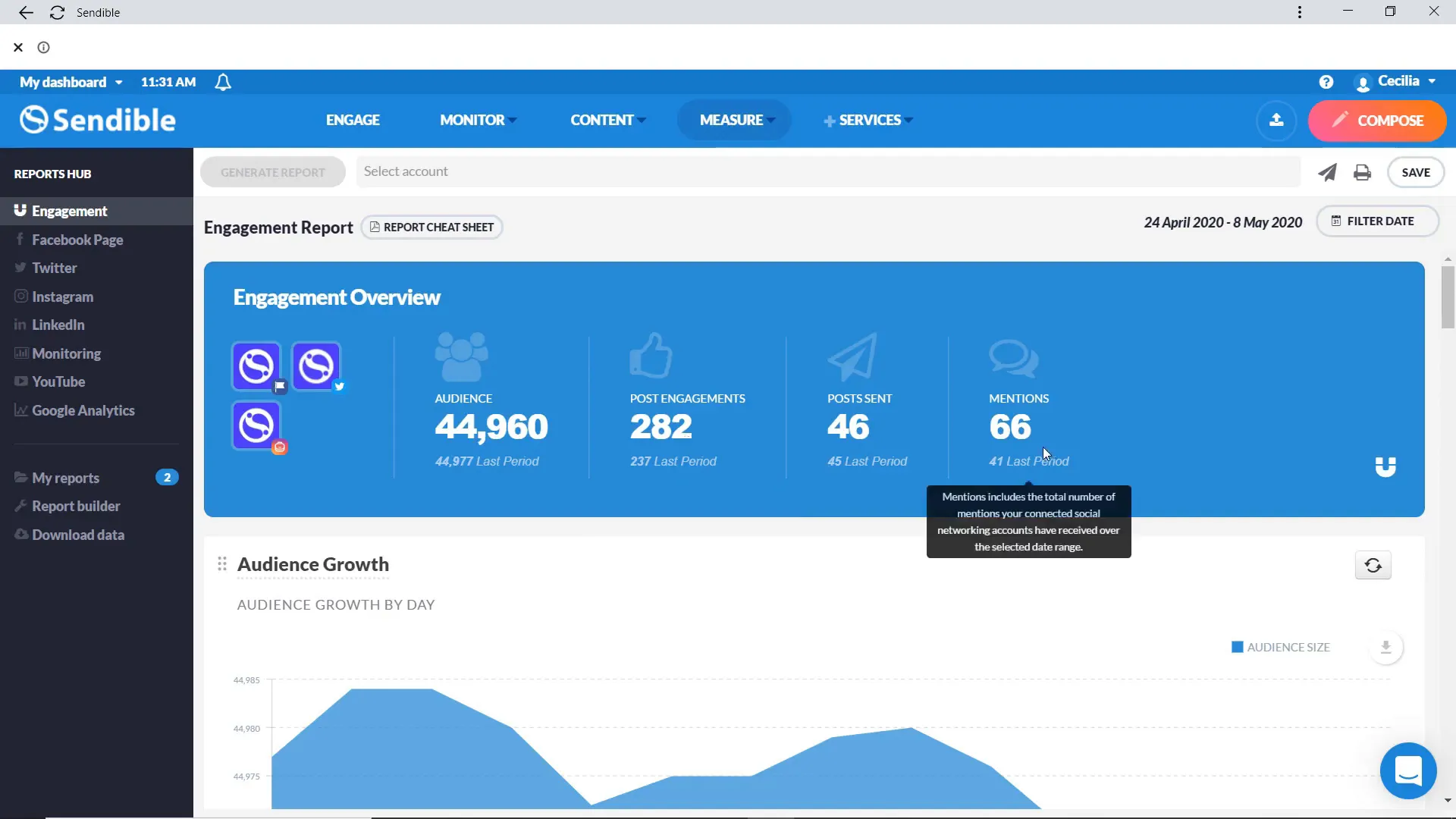Screen dimensions: 1456x819
Task: Download the Audience Growth chart
Action: point(1385,648)
